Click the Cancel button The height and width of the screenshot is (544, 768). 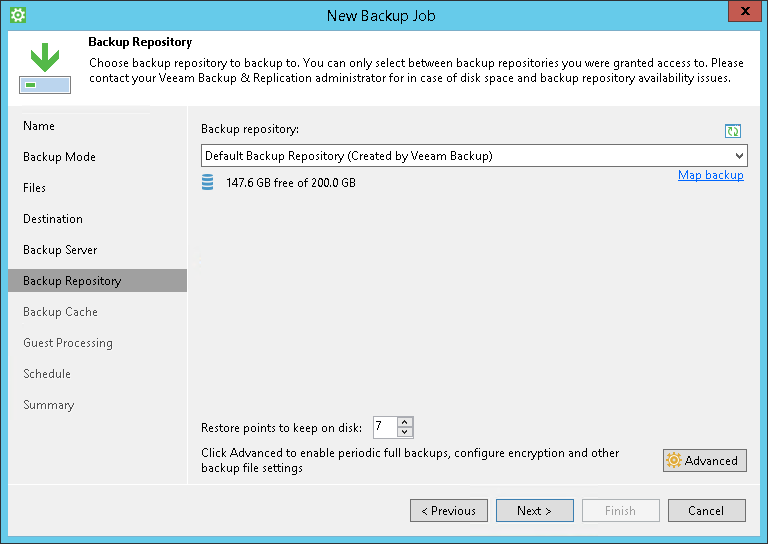706,511
